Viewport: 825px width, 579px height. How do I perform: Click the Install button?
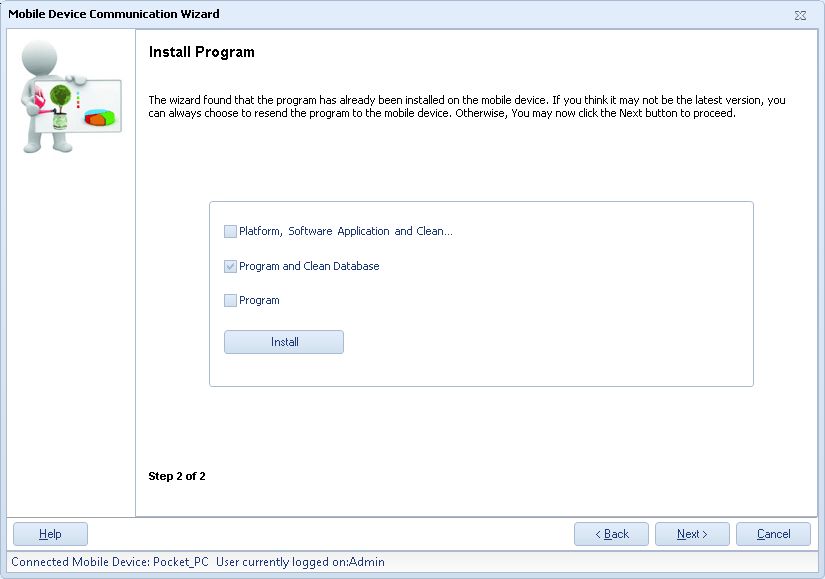pos(283,341)
